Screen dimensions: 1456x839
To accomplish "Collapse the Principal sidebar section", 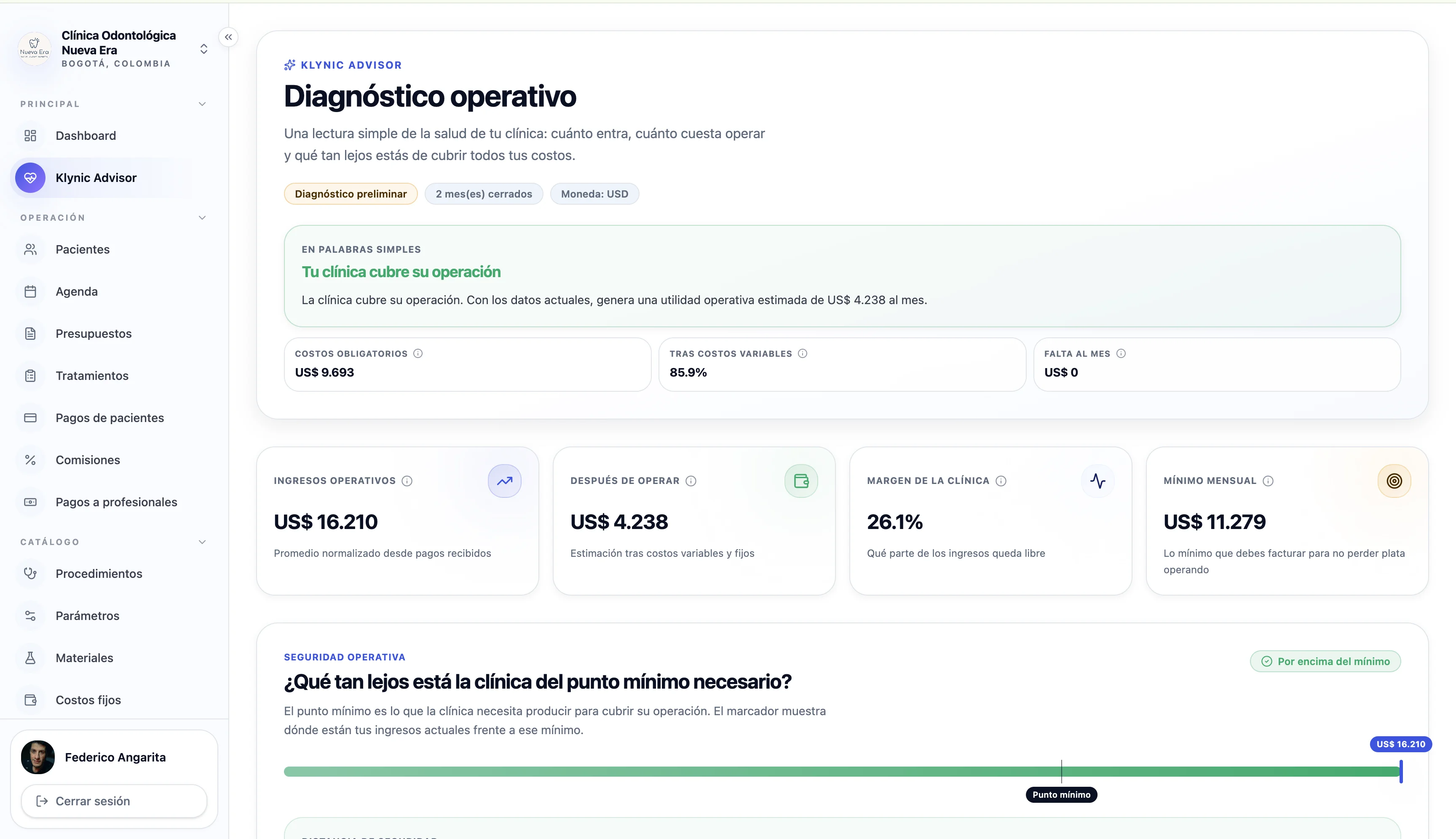I will 202,104.
